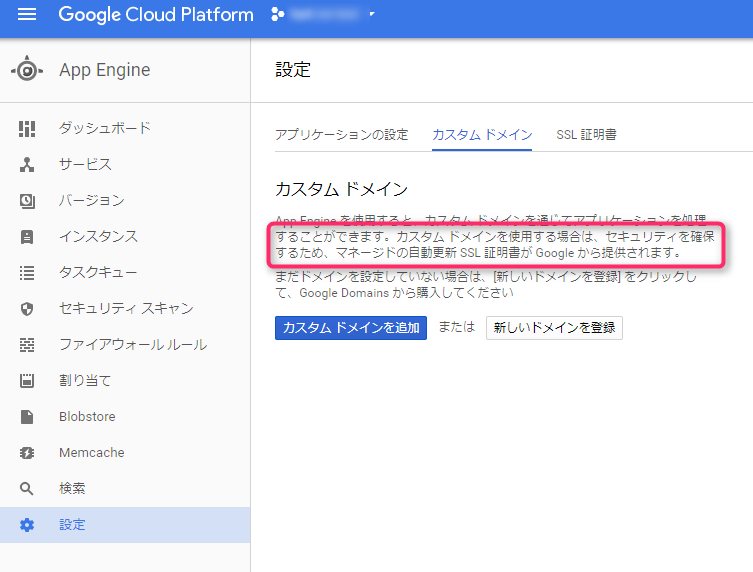Select インスタンス in the sidebar
Screen dimensions: 753x572
pyautogui.click(x=125, y=237)
